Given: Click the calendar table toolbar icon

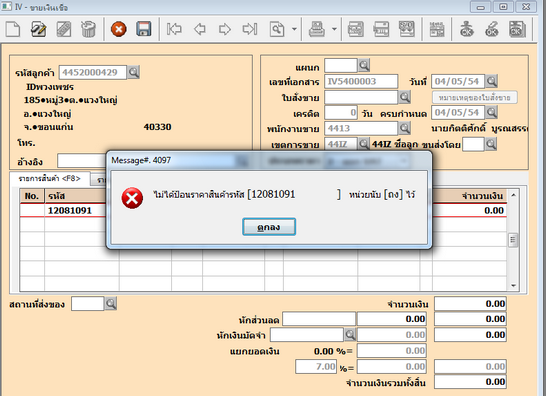Looking at the screenshot, I should tap(437, 29).
